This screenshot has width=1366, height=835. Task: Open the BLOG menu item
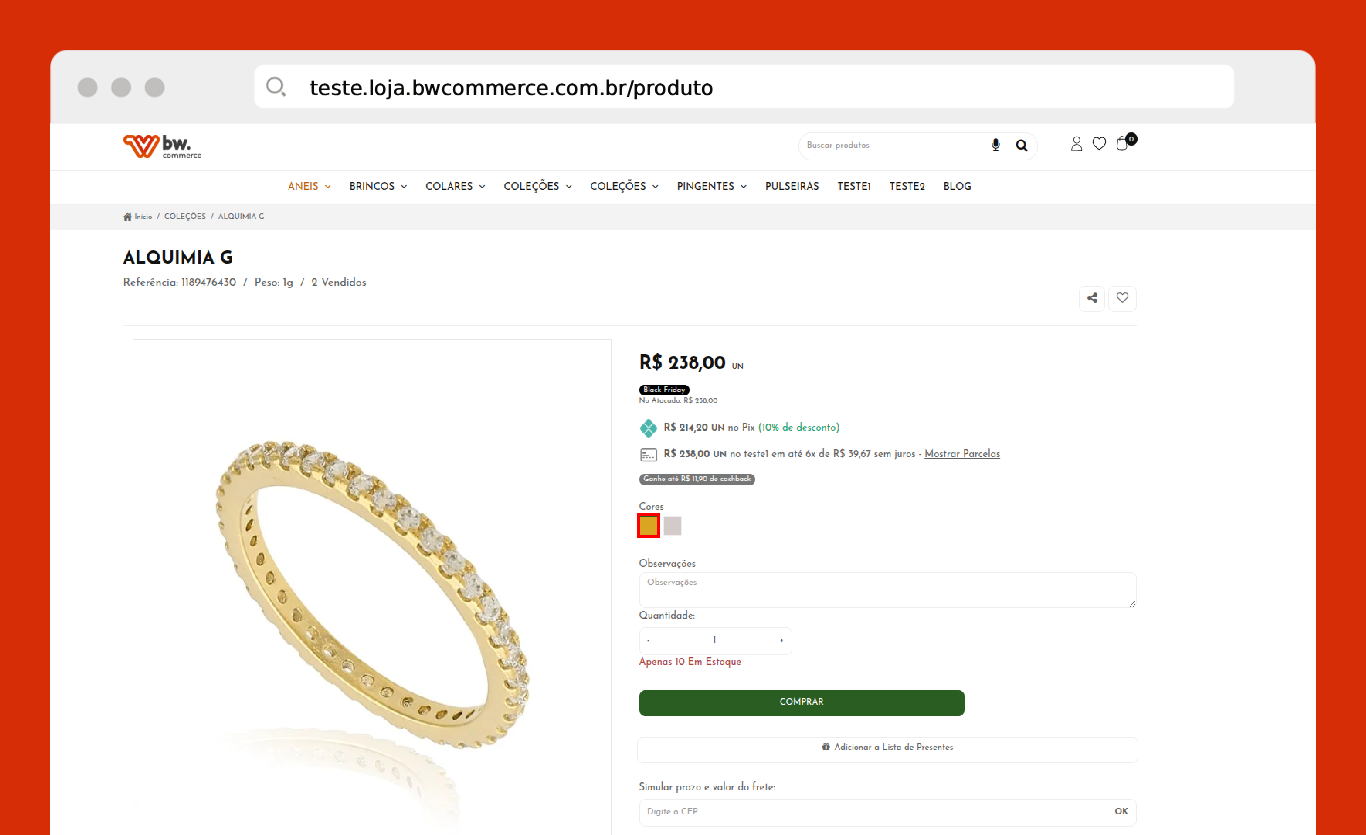957,187
